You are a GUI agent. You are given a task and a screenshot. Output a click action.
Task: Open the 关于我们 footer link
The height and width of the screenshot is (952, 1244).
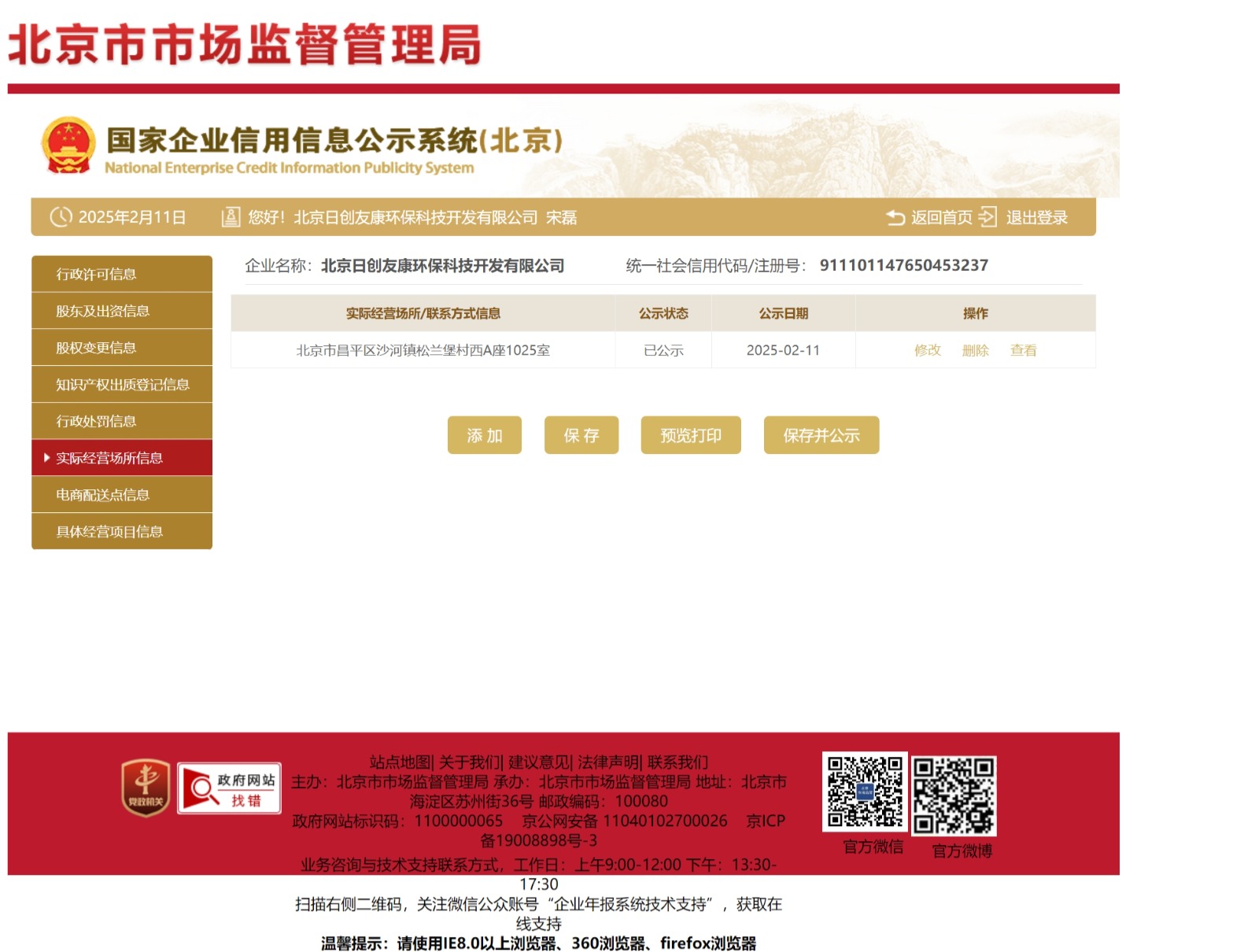click(470, 762)
